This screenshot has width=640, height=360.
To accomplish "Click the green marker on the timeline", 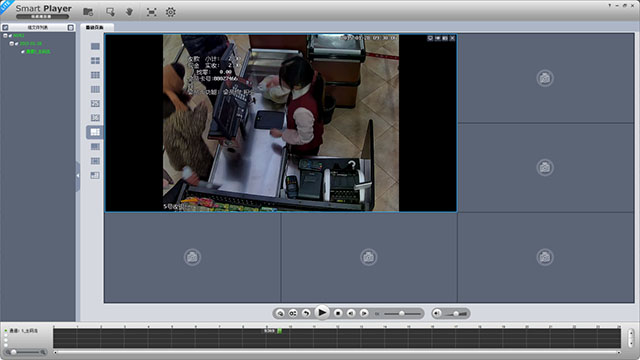I will tap(280, 331).
